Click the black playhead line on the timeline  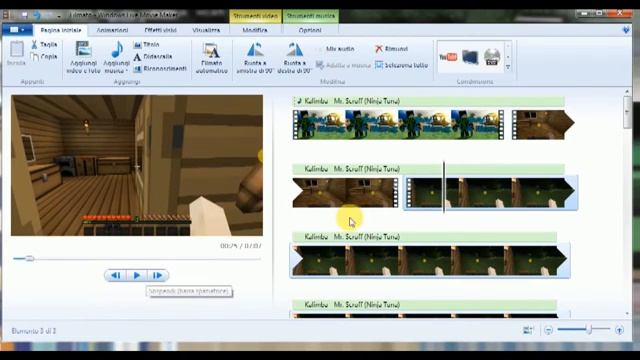point(444,187)
